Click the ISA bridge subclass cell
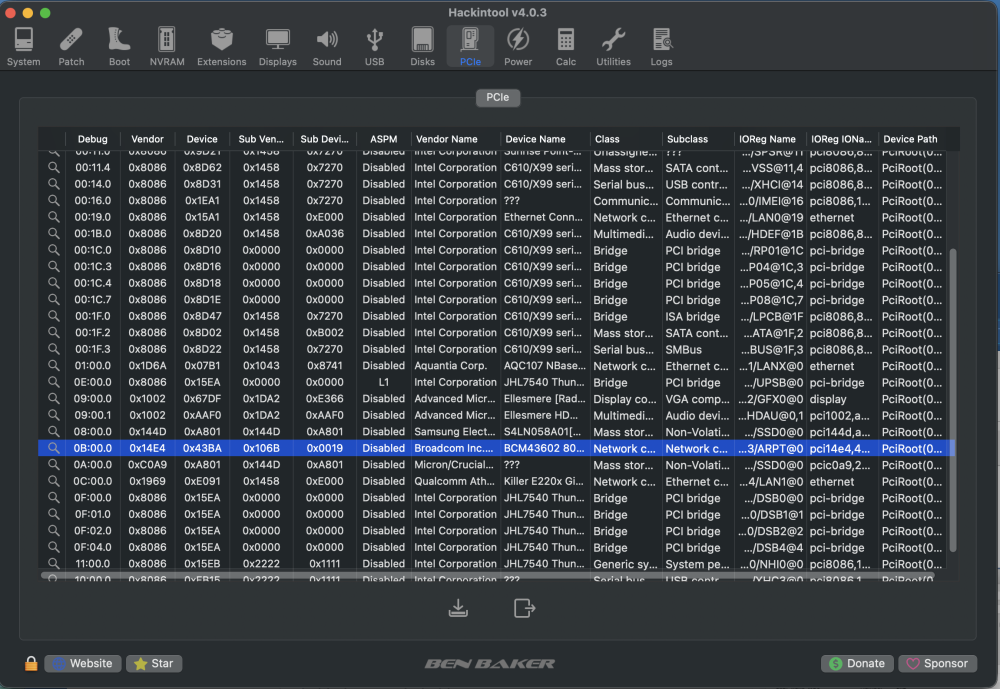The width and height of the screenshot is (1000, 689). [693, 316]
